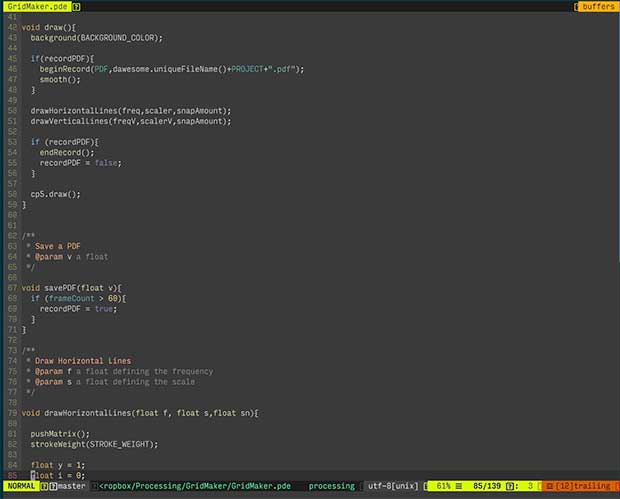Click the 61% scroll percentage indicator
This screenshot has height=499, width=620.
click(443, 486)
